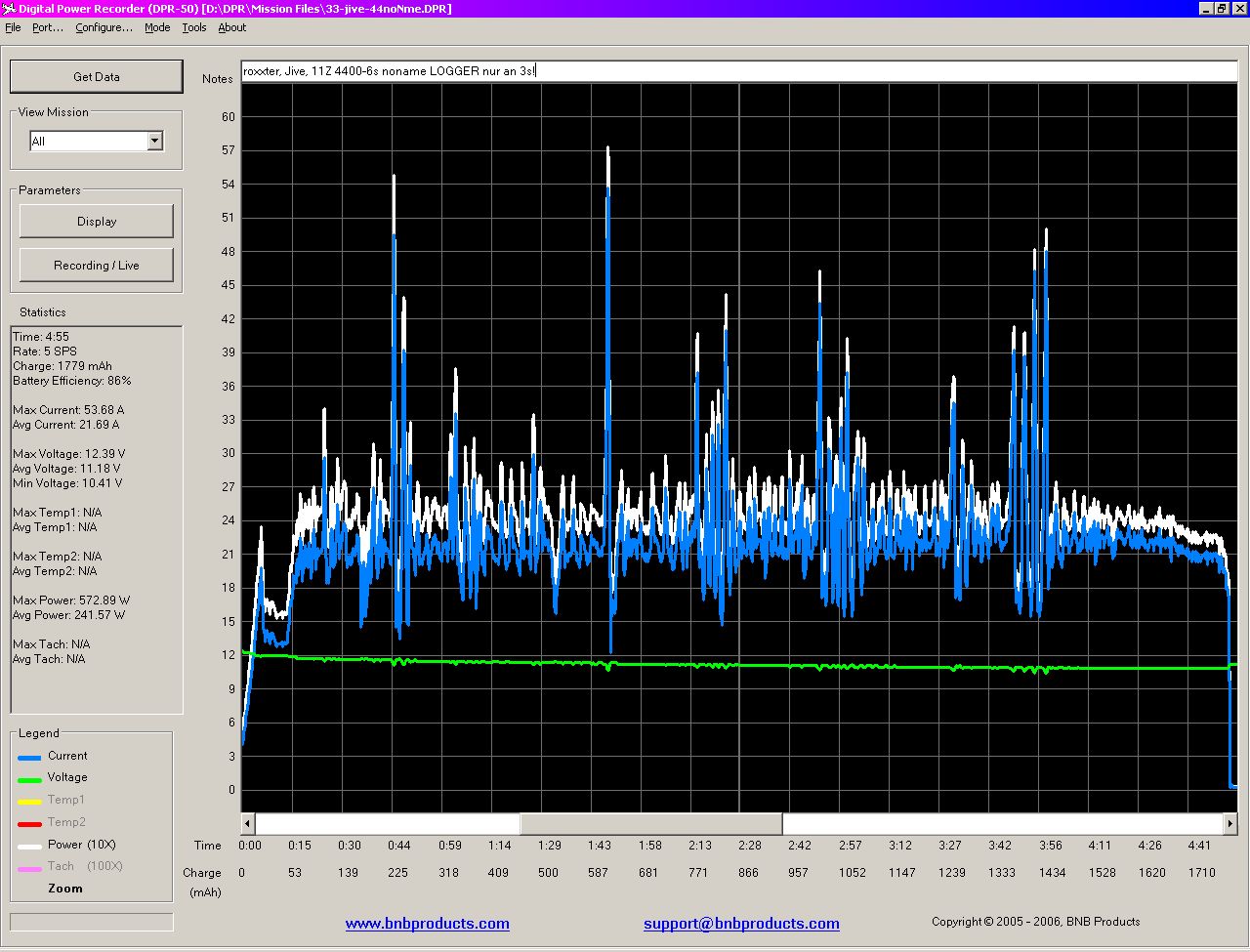Click the Zoom label in Legend
Screen dimensions: 1250x952
click(x=65, y=889)
